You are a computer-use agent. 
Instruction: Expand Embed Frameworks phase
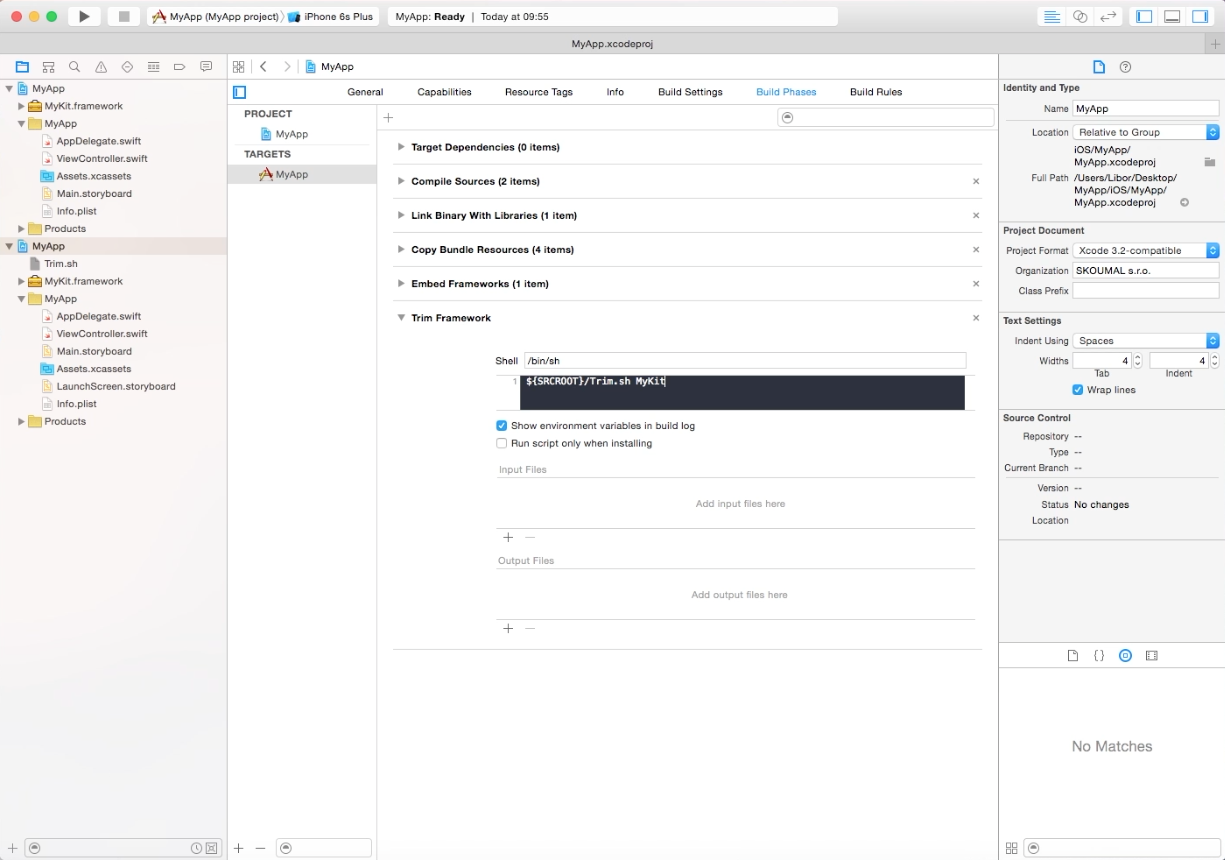point(401,283)
